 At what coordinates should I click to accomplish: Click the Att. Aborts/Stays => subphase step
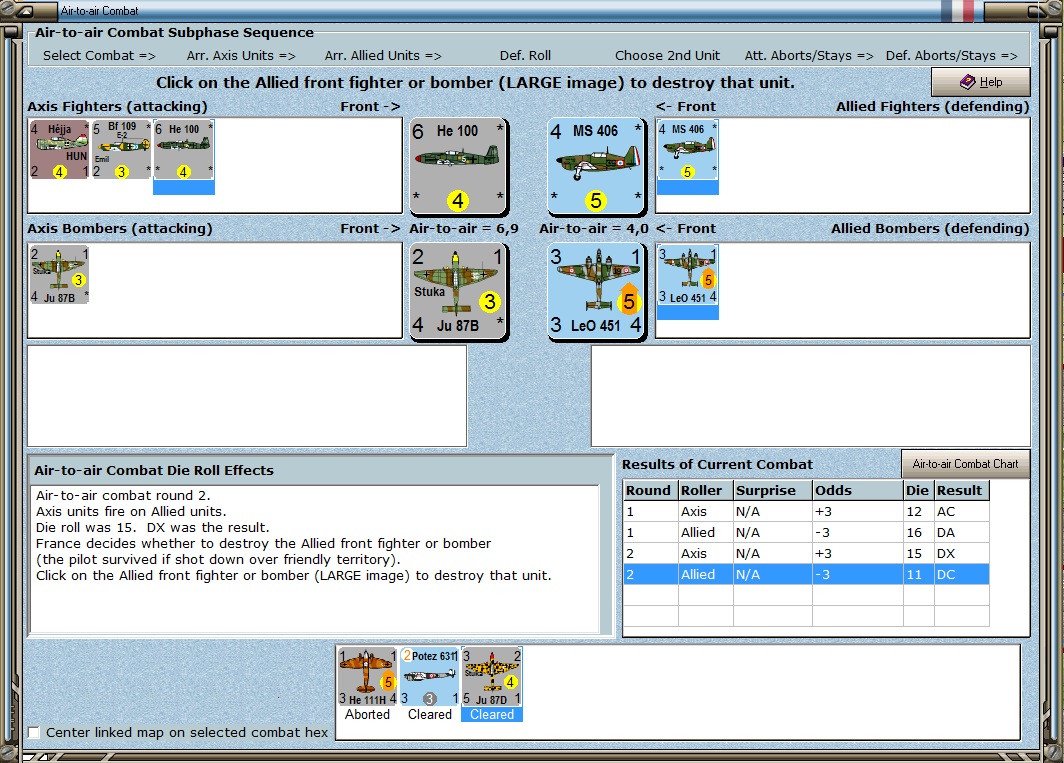[809, 56]
